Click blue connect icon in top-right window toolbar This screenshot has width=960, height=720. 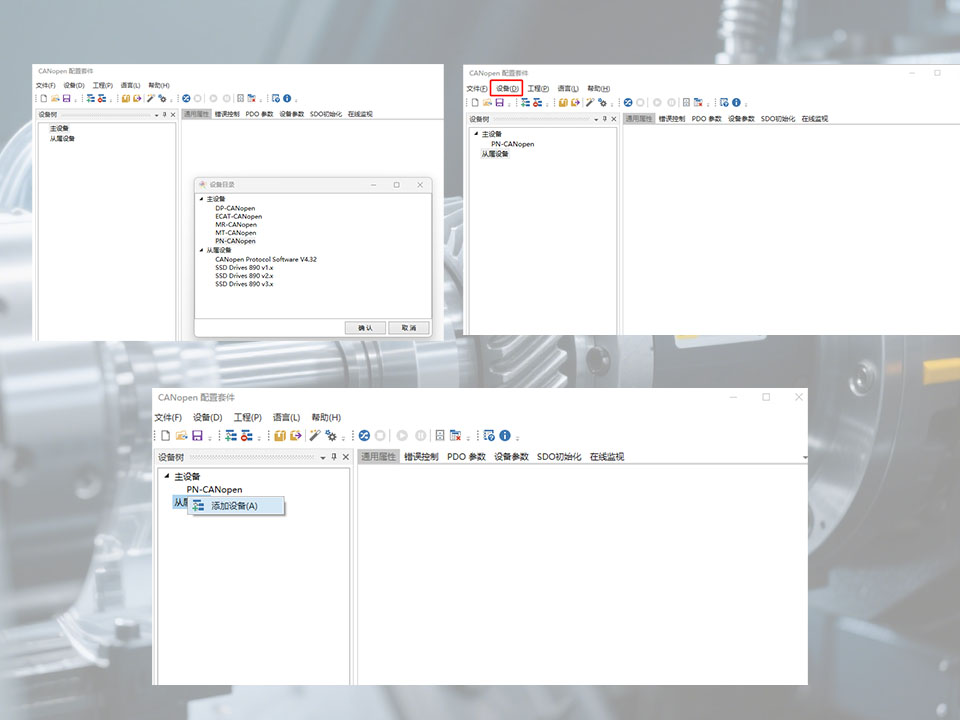pos(628,102)
